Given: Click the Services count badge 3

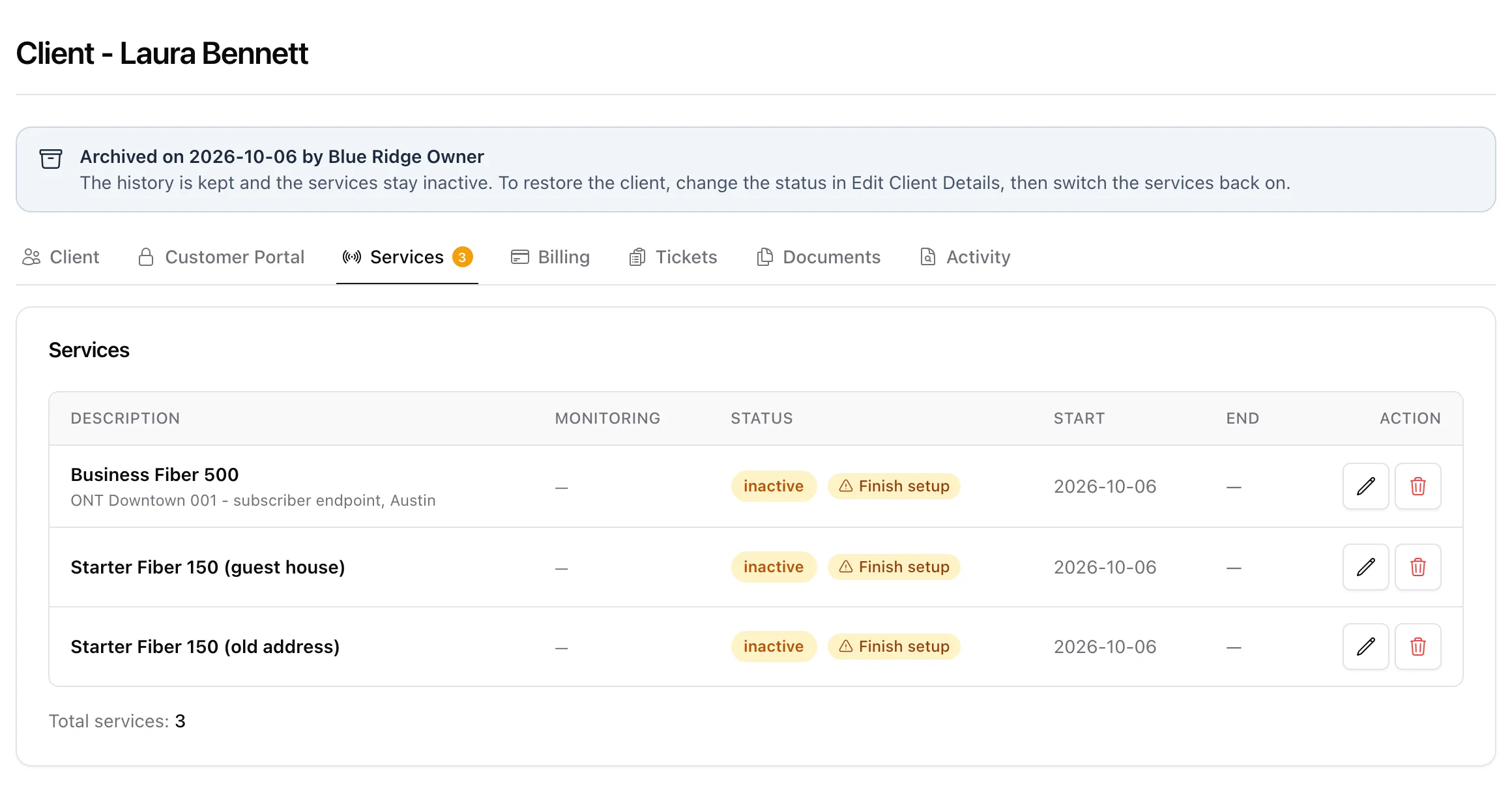Looking at the screenshot, I should click(462, 257).
